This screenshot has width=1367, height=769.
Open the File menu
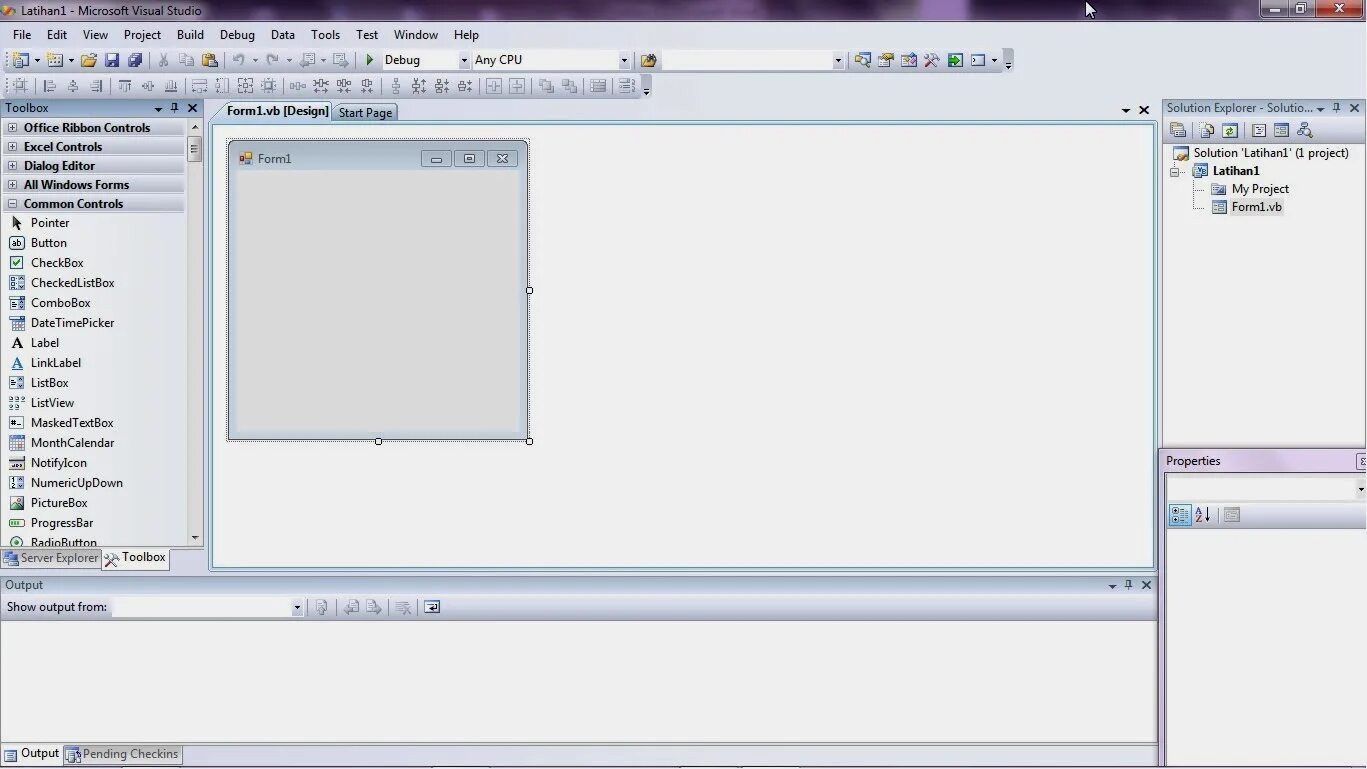click(x=22, y=34)
